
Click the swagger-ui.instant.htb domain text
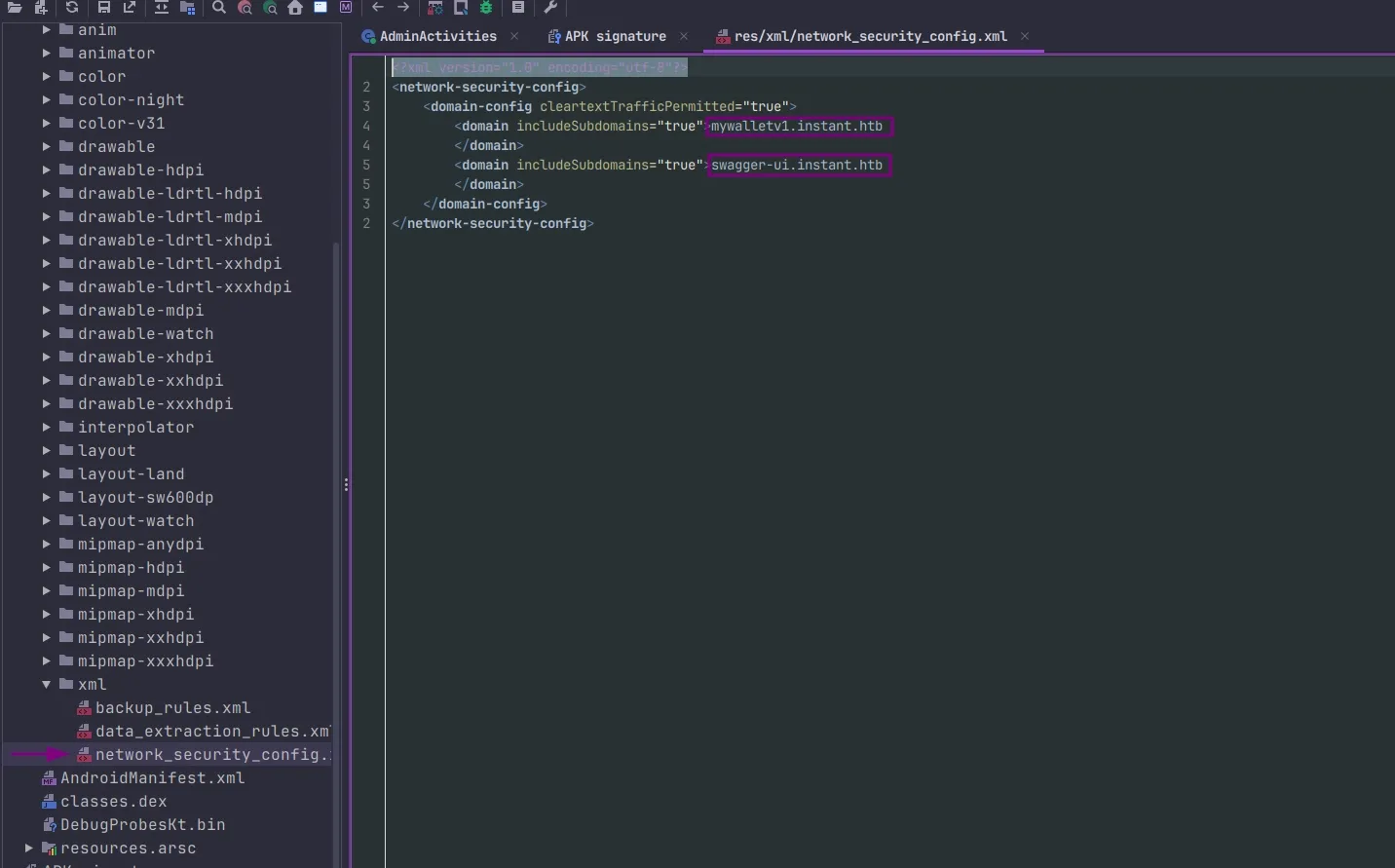(797, 165)
